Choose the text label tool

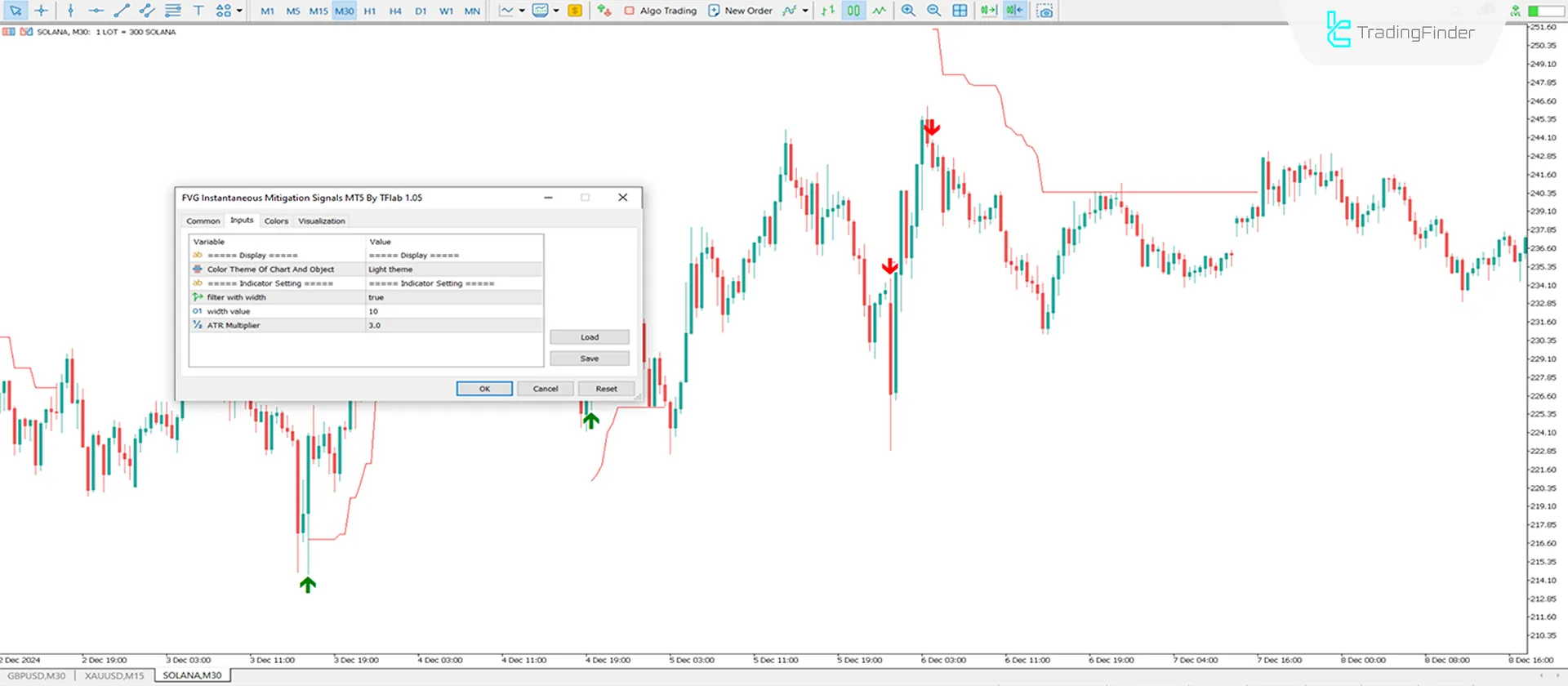click(198, 11)
